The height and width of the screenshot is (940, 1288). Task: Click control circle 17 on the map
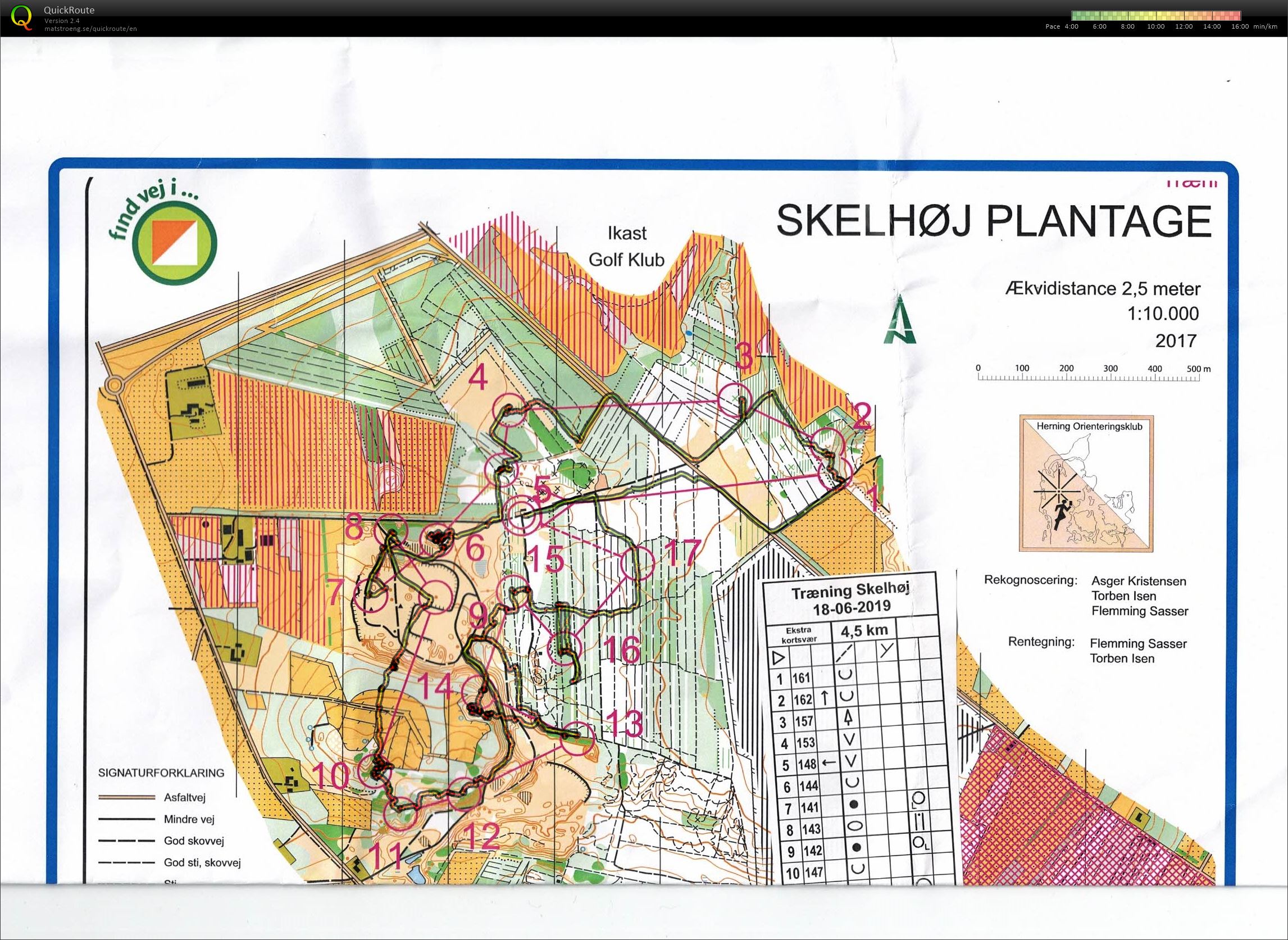point(638,564)
